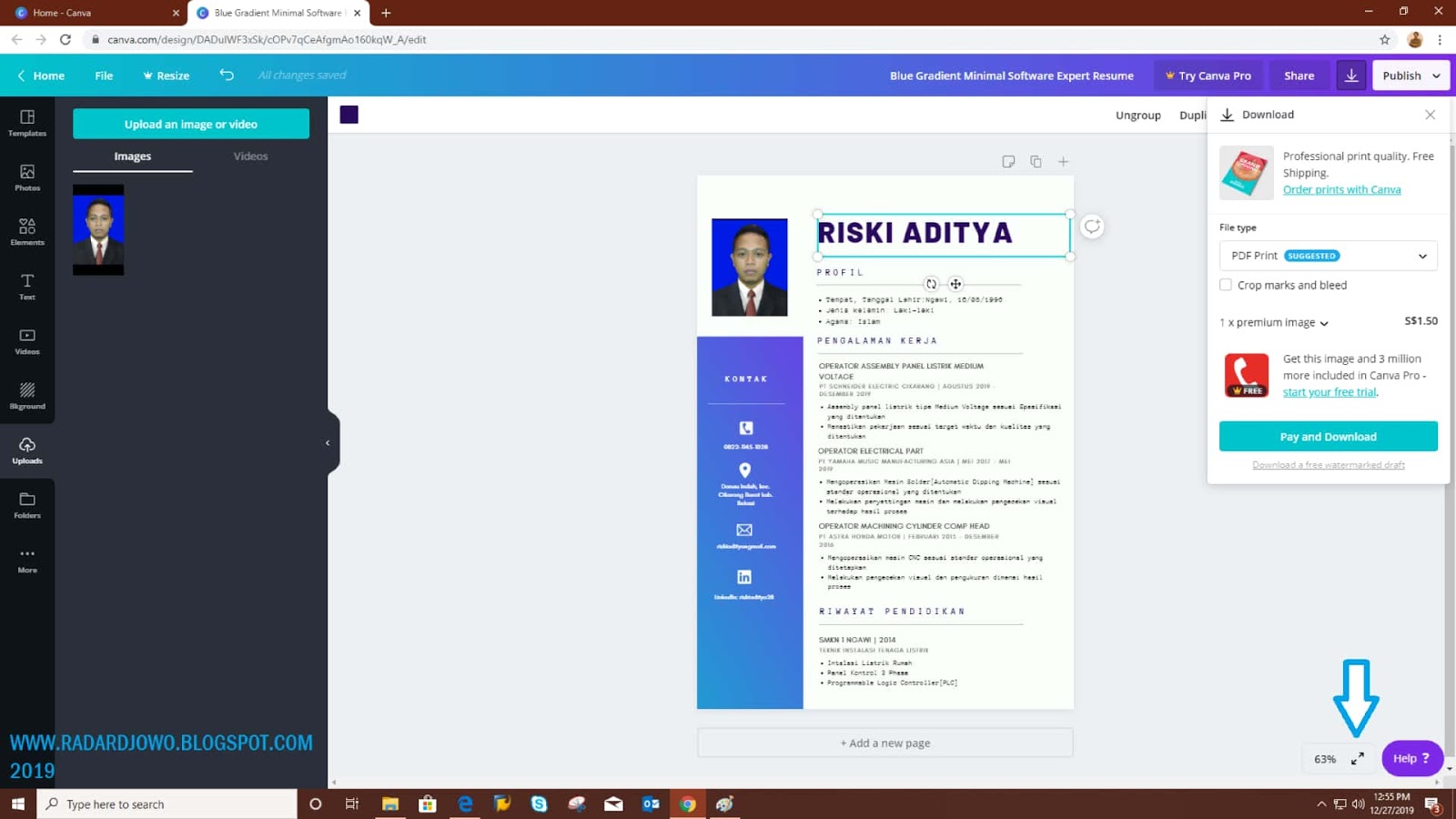This screenshot has width=1456, height=819.
Task: Click the taskbar search box
Action: point(167,804)
